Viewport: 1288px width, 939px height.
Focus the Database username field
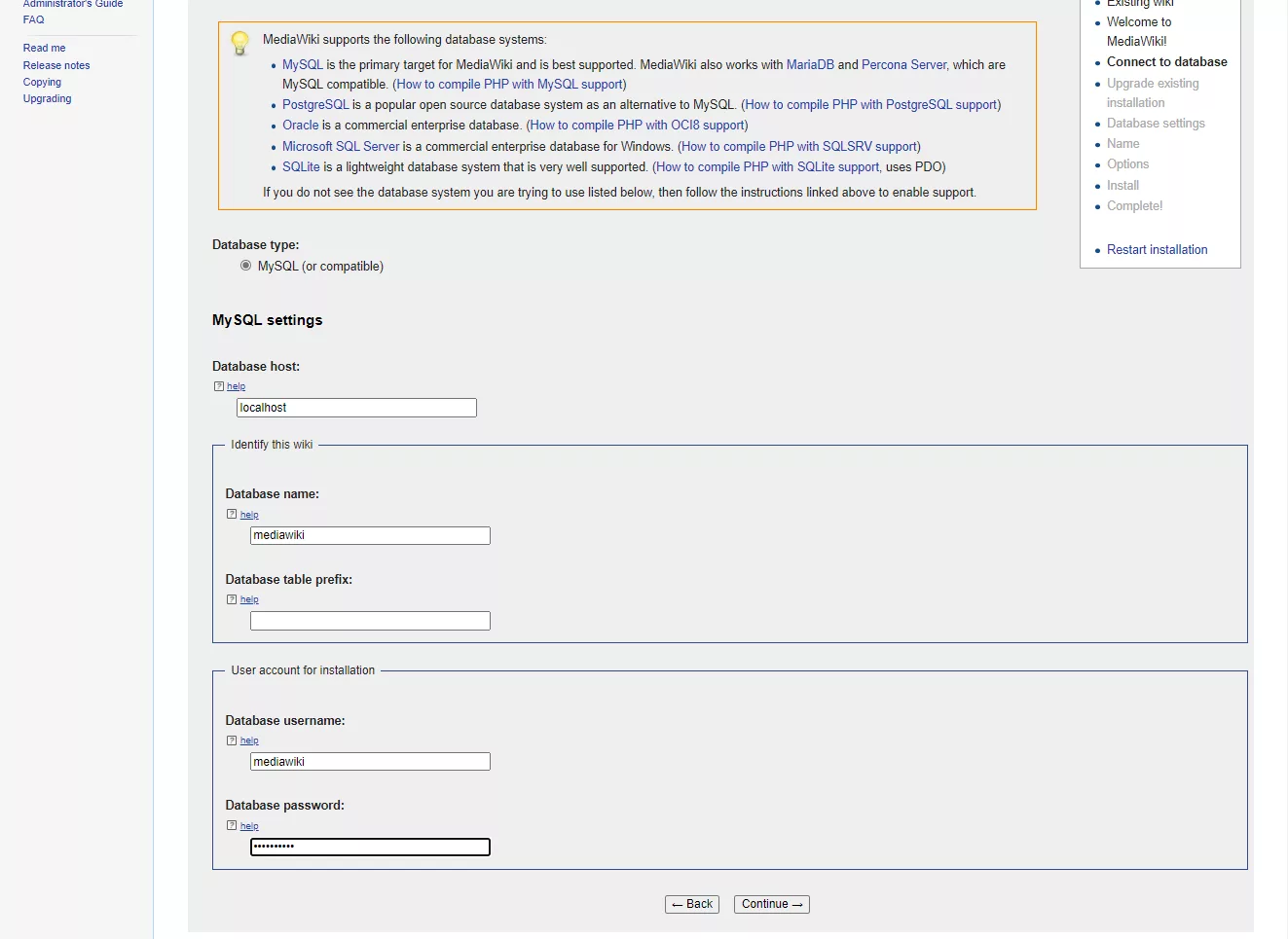tap(370, 762)
